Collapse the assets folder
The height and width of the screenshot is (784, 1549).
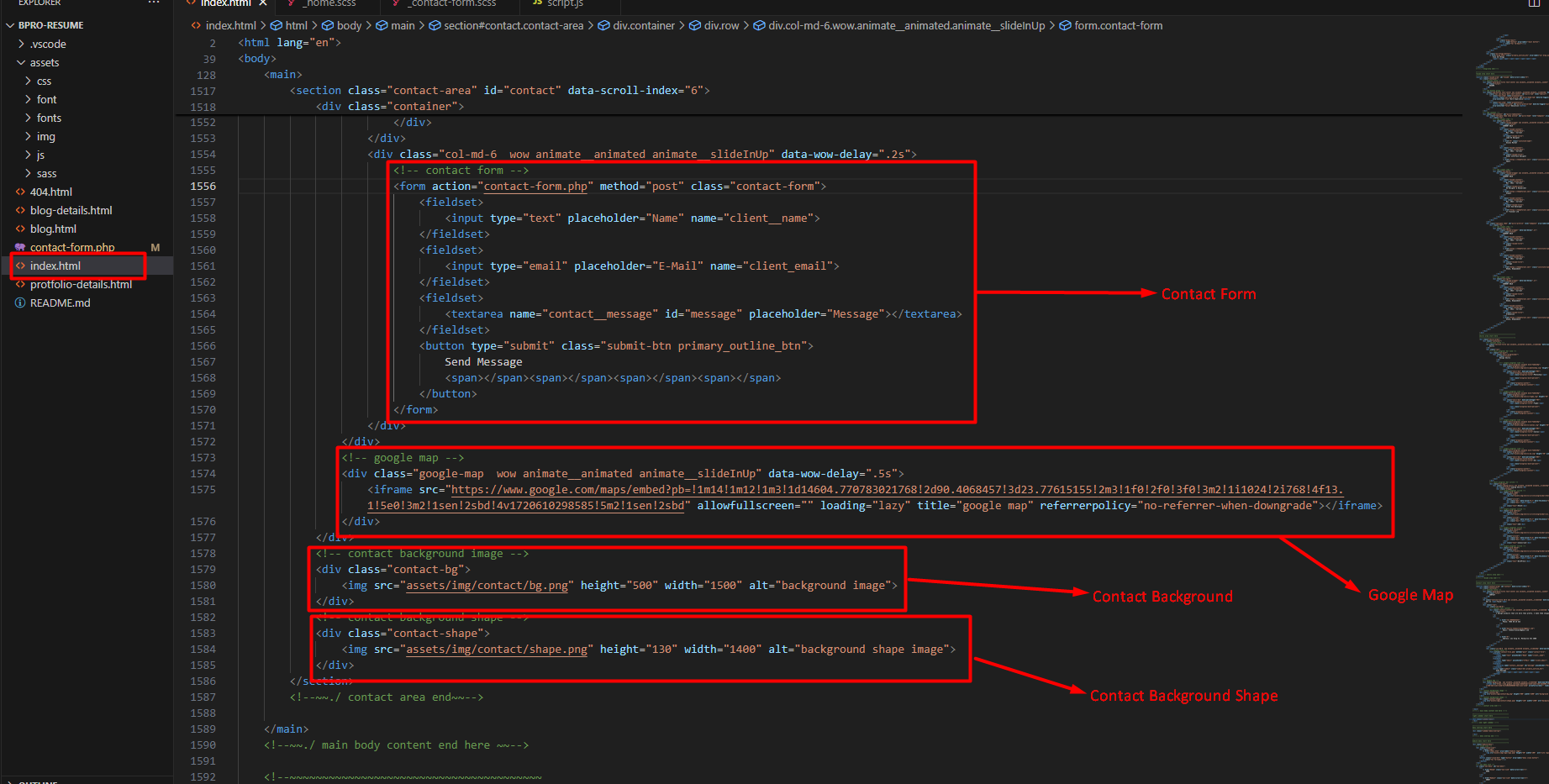coord(44,62)
